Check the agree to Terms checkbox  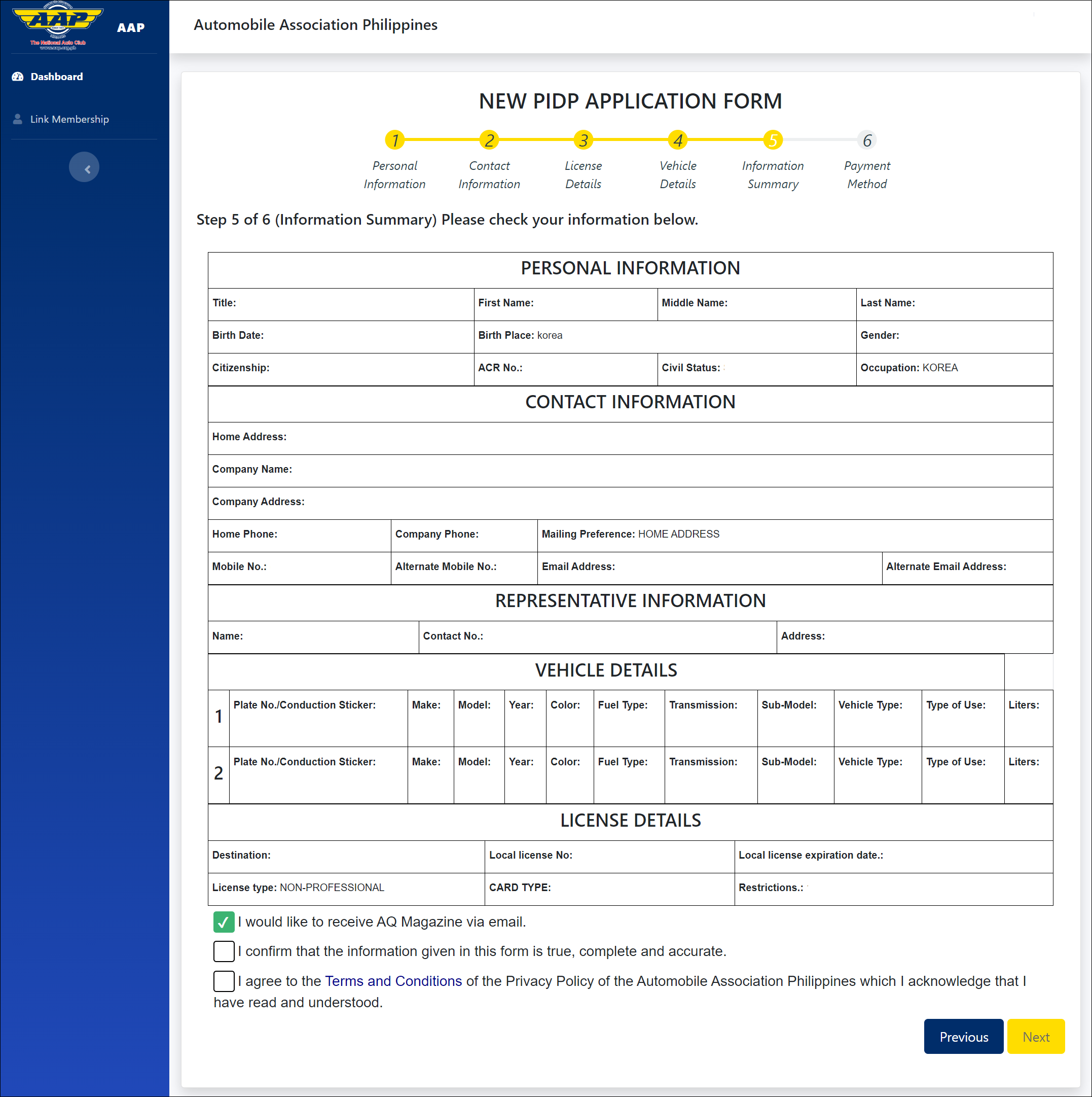coord(224,982)
